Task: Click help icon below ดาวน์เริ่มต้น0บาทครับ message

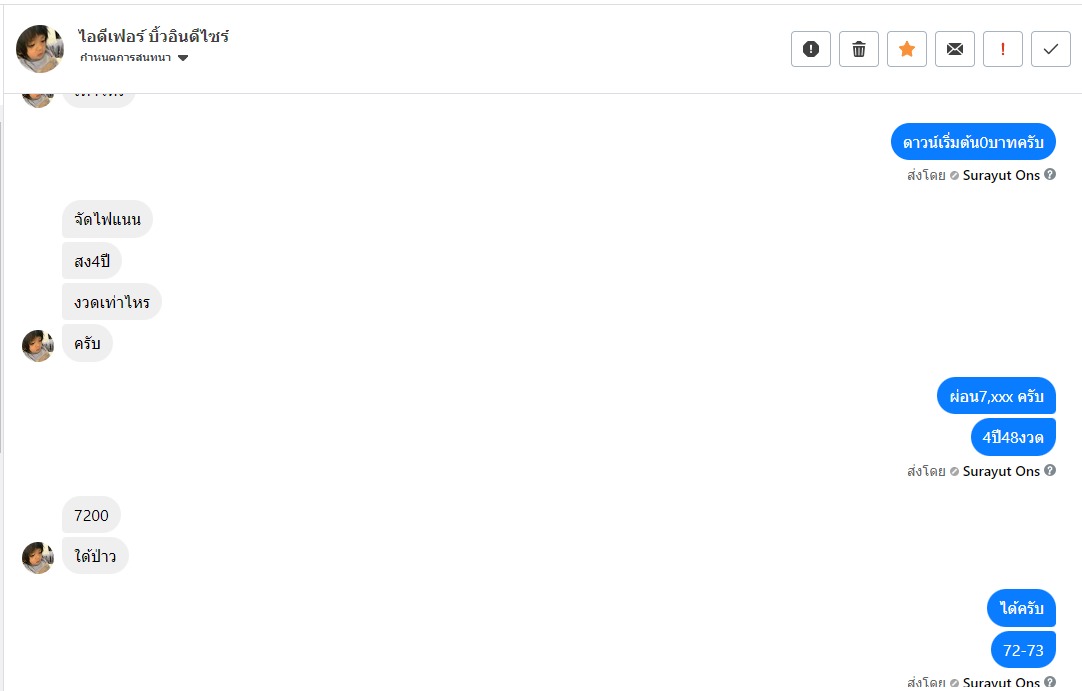Action: pyautogui.click(x=1050, y=175)
